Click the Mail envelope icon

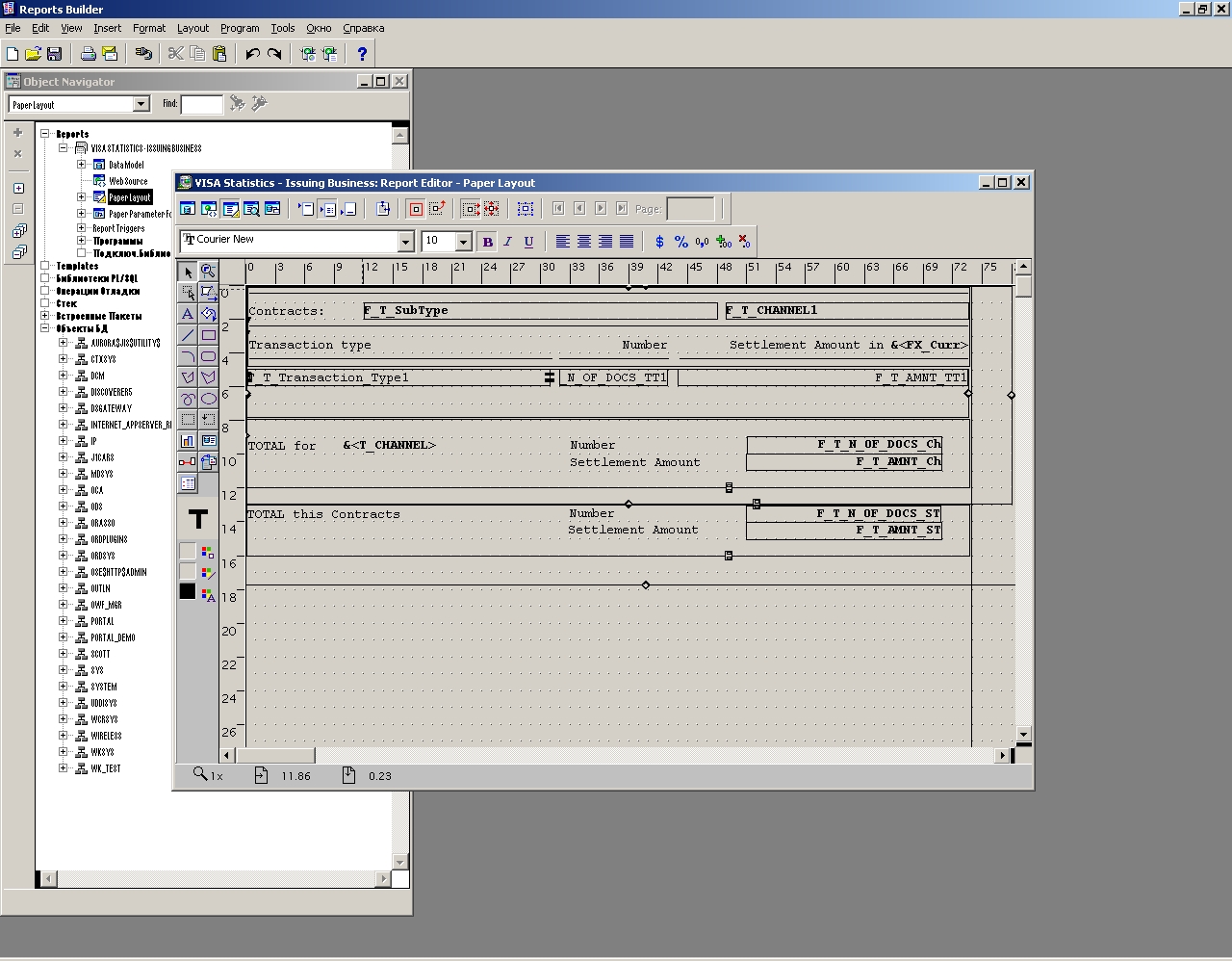[109, 54]
